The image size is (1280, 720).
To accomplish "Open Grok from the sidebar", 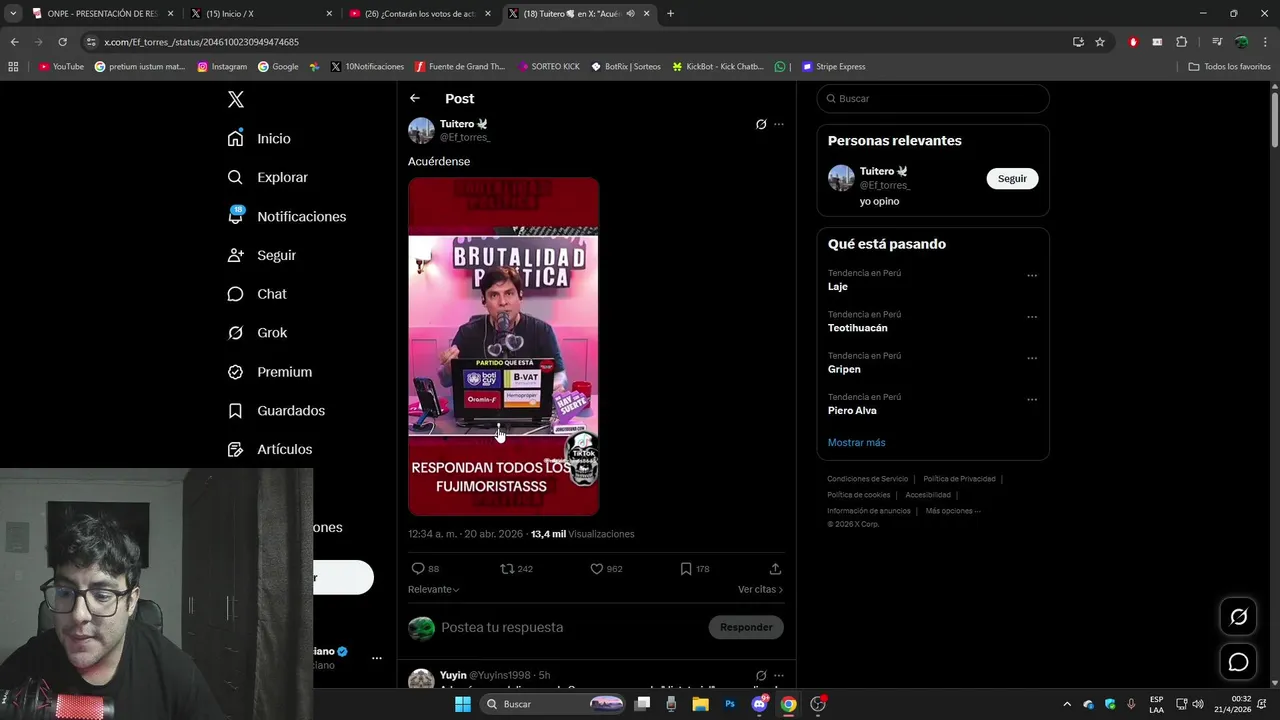I will point(257,333).
